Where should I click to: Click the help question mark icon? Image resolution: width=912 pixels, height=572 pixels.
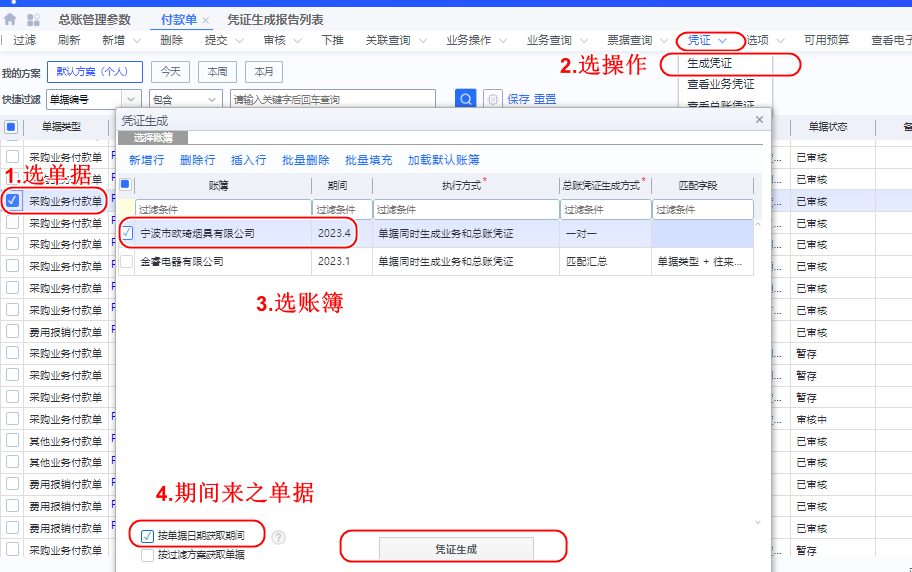tap(278, 537)
